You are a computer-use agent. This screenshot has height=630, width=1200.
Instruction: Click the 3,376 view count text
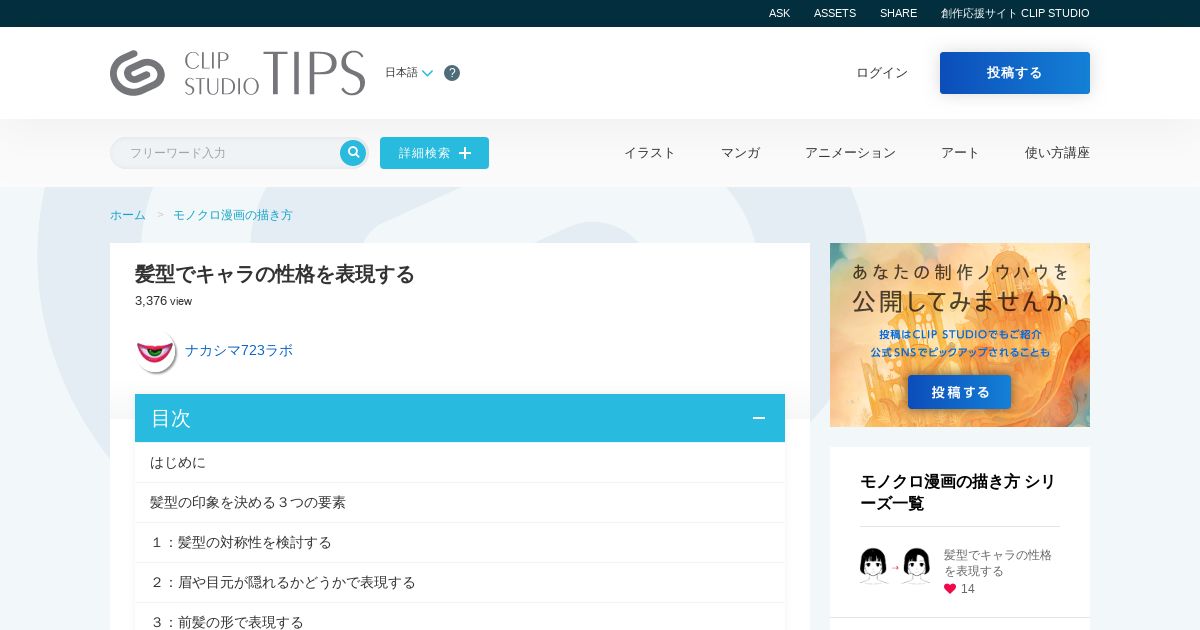[x=163, y=301]
